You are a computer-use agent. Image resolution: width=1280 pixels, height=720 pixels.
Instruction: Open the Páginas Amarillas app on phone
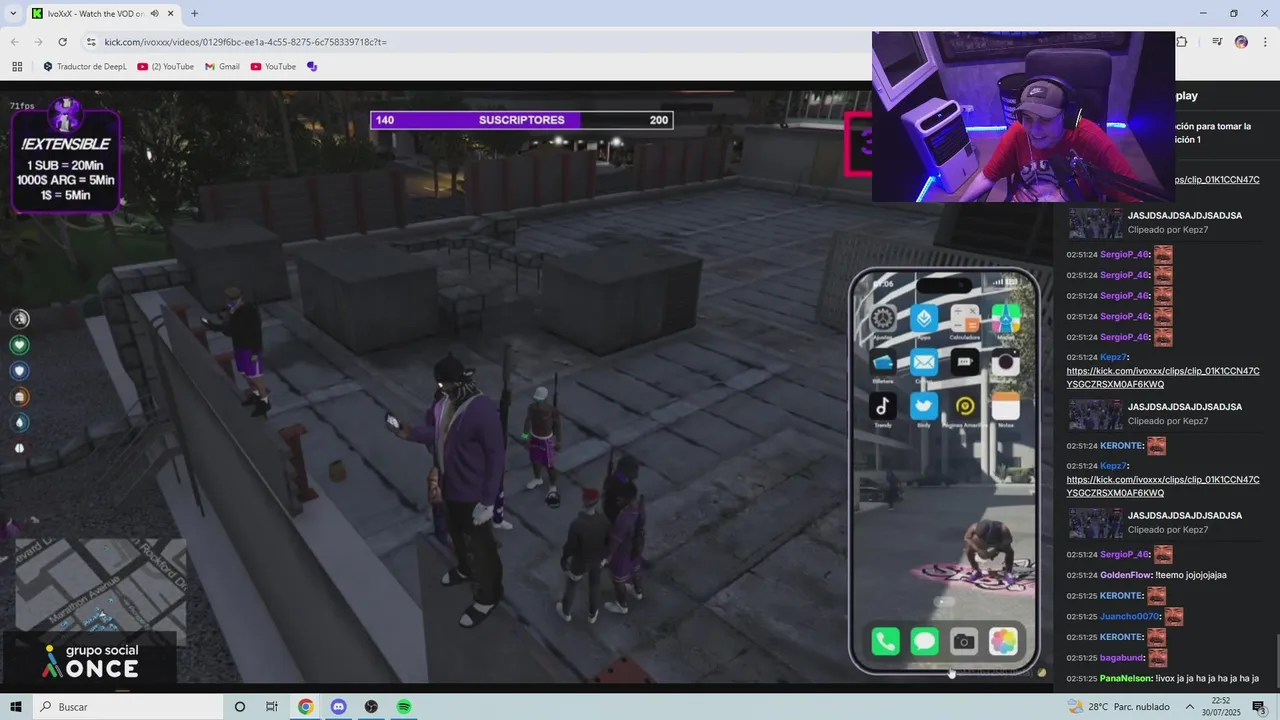click(965, 406)
